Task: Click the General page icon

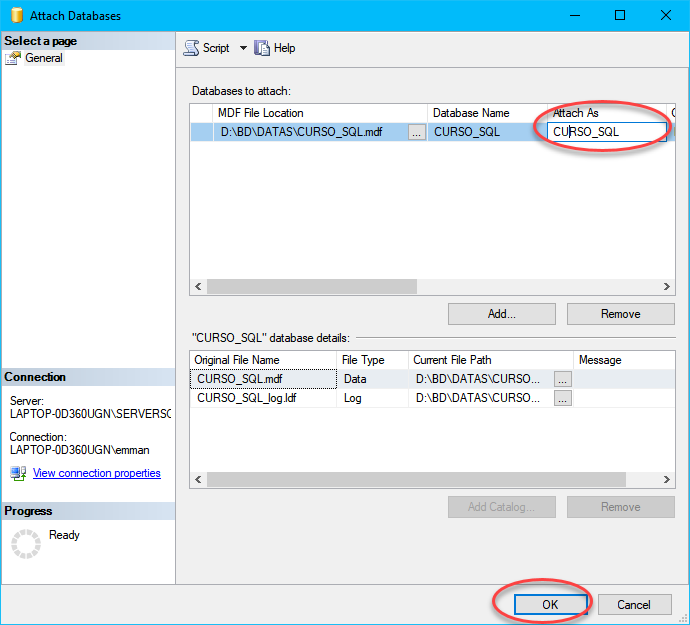Action: coord(13,58)
